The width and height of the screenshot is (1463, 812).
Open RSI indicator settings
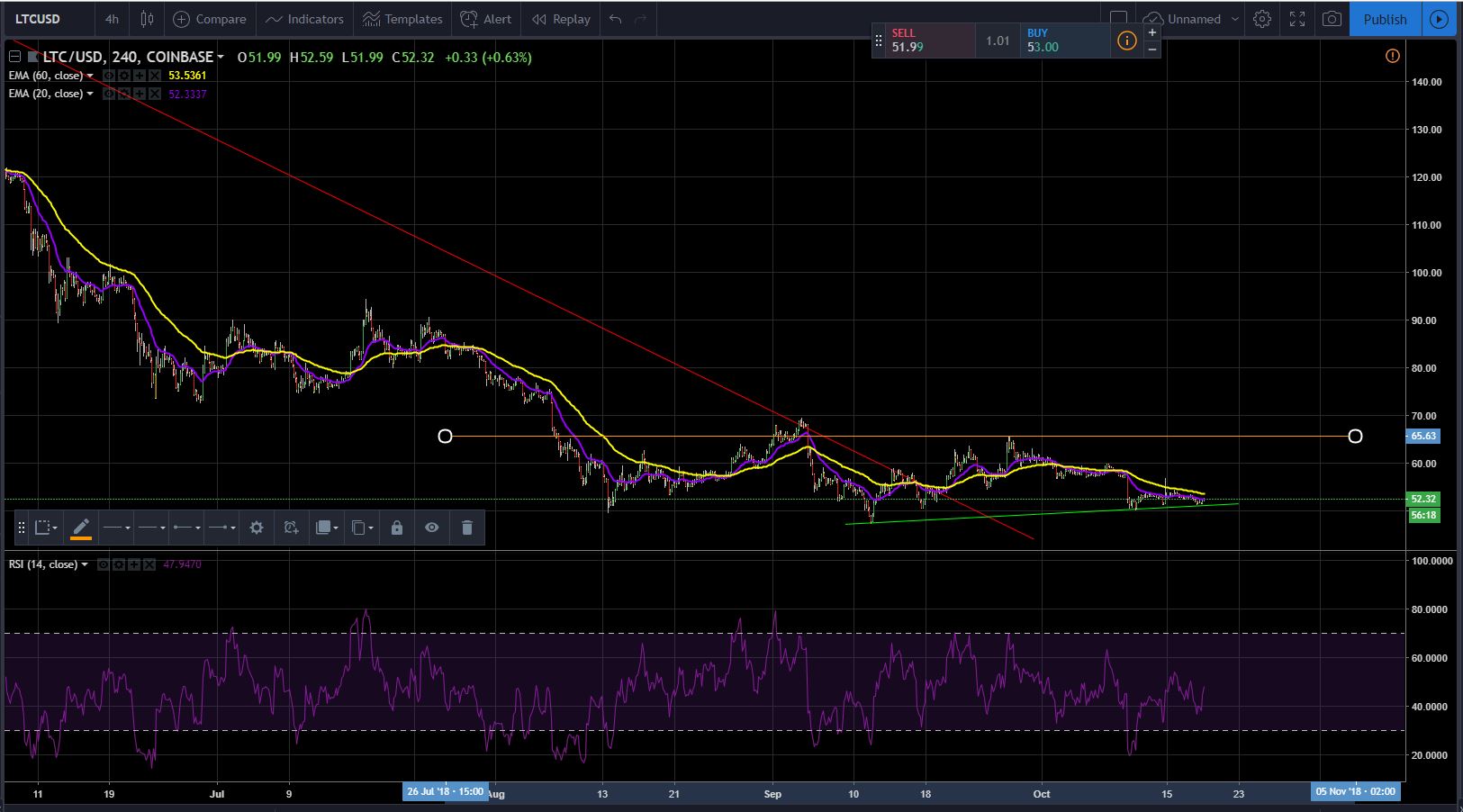click(x=119, y=564)
